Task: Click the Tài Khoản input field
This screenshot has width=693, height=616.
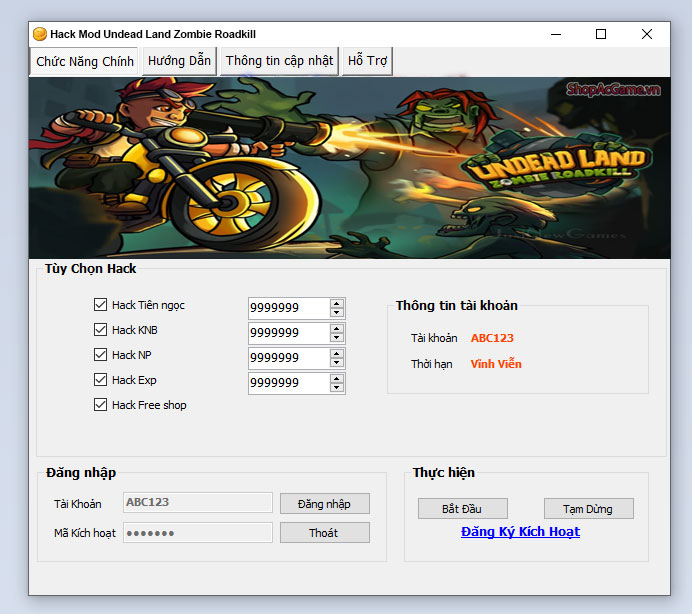Action: pyautogui.click(x=198, y=503)
